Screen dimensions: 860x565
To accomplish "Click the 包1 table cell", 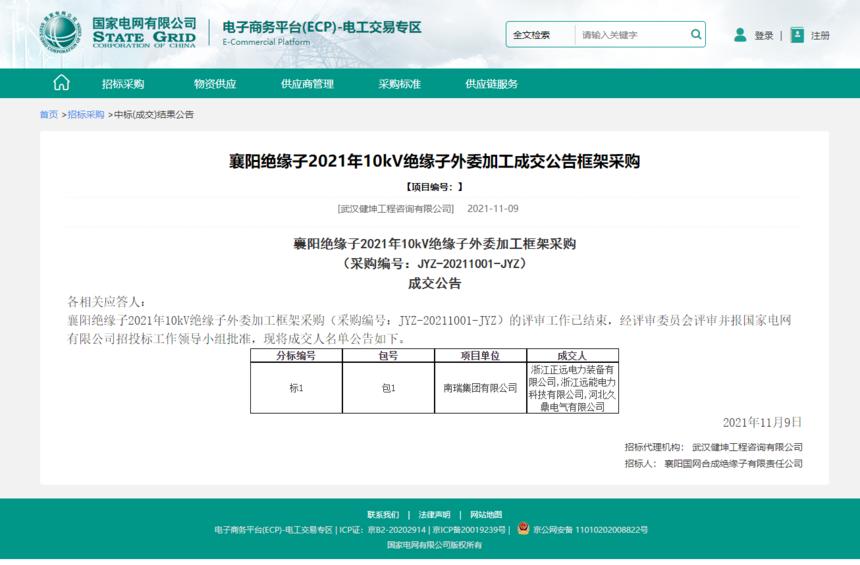I will (x=388, y=388).
